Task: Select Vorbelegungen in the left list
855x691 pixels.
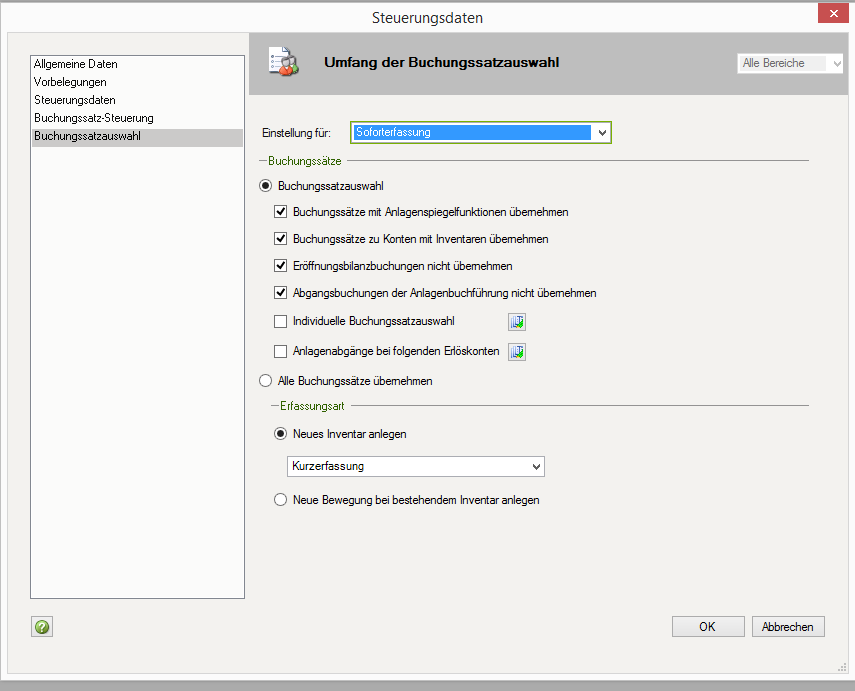Action: [x=70, y=82]
